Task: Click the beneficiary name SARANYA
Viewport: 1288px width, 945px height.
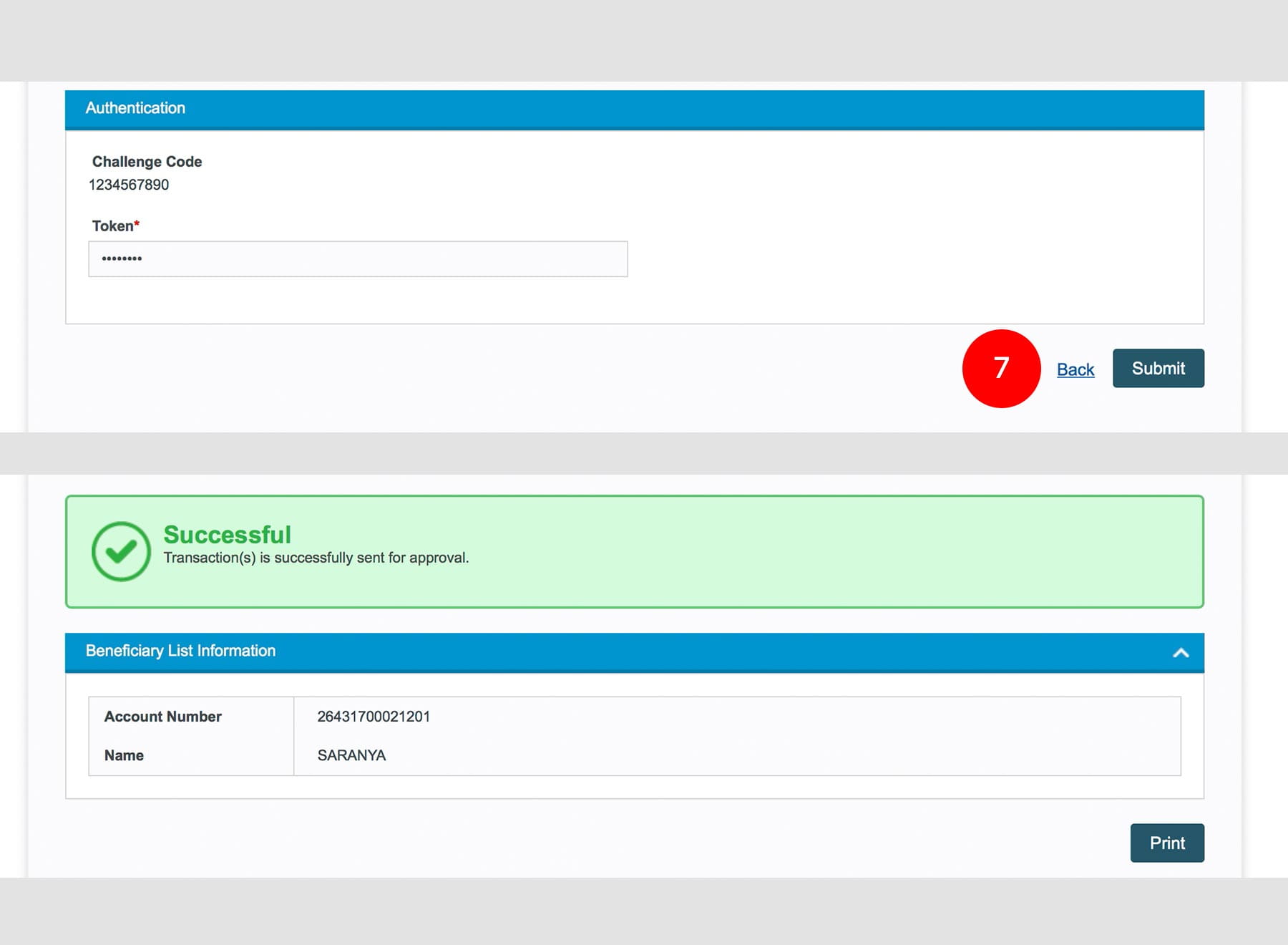Action: pos(351,755)
